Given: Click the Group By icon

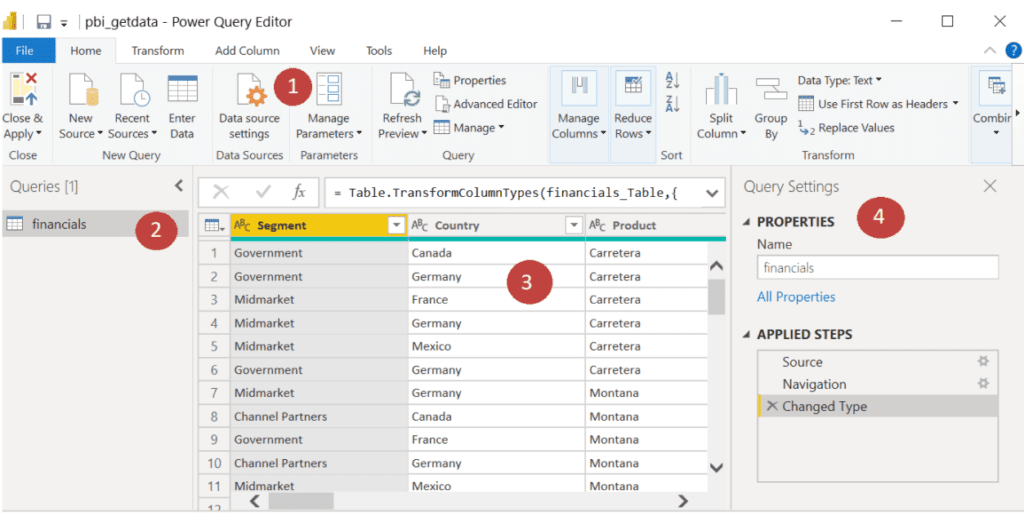Looking at the screenshot, I should (x=771, y=89).
